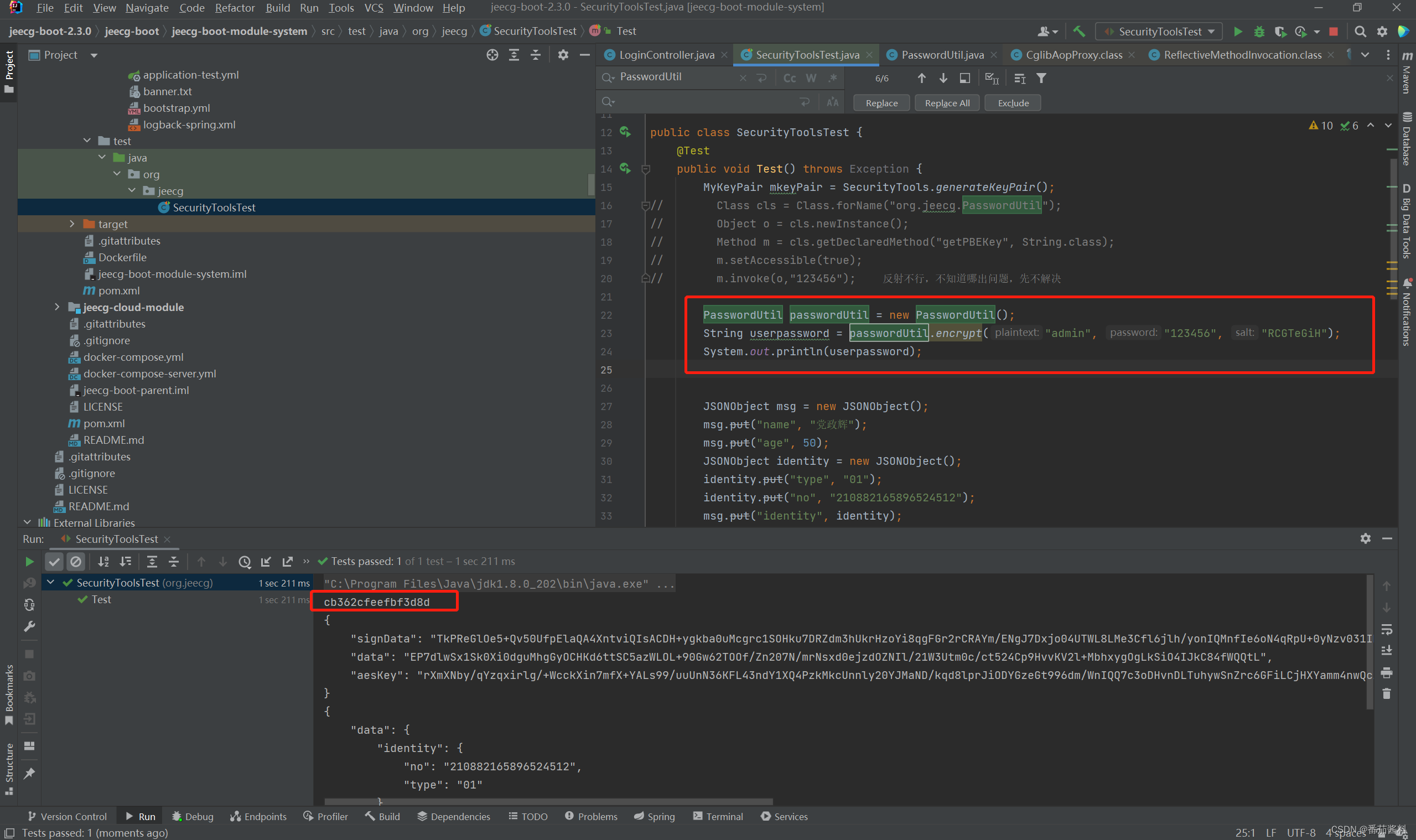Open IDE settings gear in top toolbar
1416x840 pixels.
1382,32
